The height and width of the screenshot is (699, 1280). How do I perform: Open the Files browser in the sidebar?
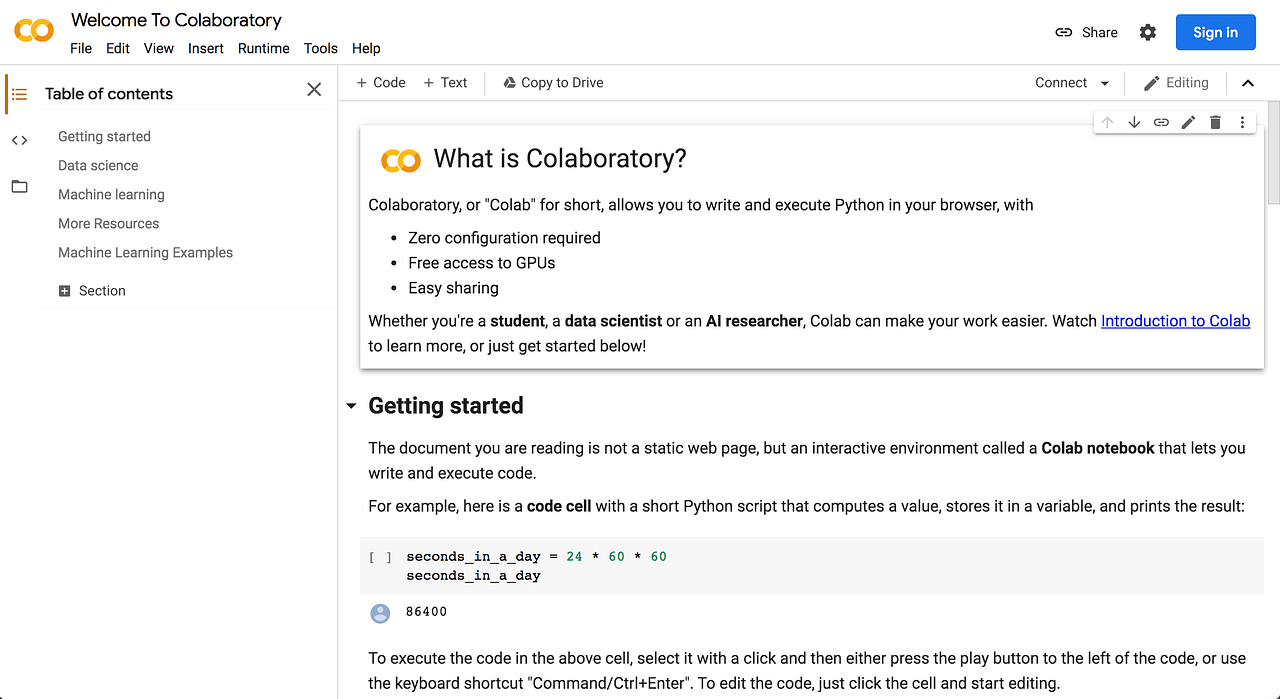coord(18,186)
